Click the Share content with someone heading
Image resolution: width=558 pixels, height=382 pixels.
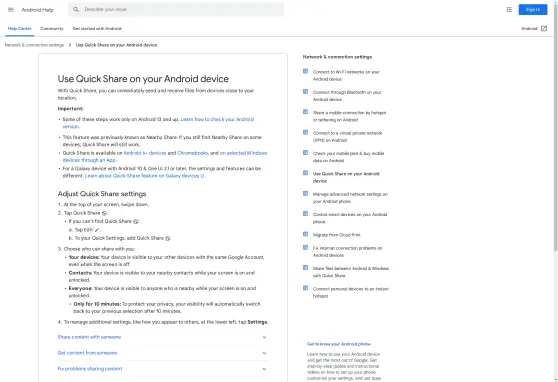coord(89,337)
